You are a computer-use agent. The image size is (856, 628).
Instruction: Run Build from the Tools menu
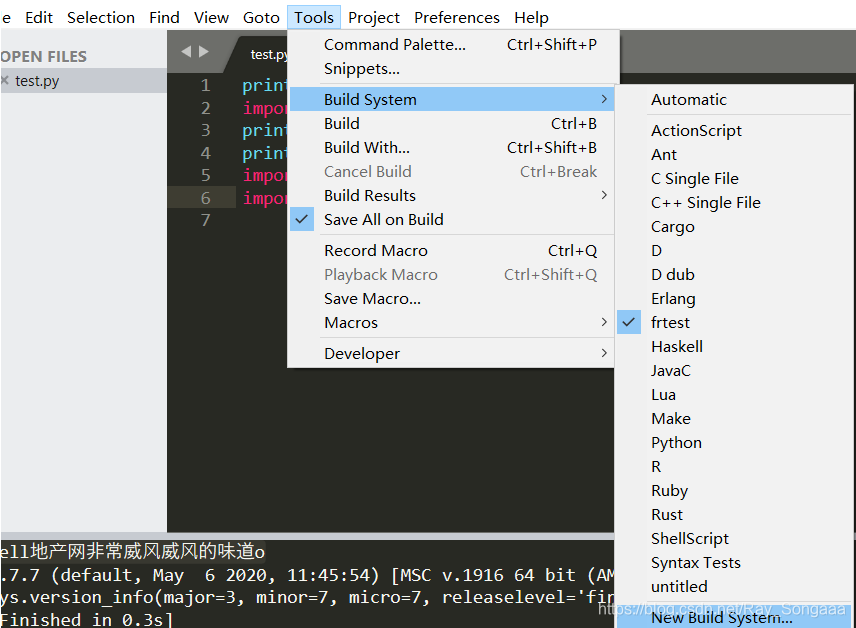[x=451, y=123]
